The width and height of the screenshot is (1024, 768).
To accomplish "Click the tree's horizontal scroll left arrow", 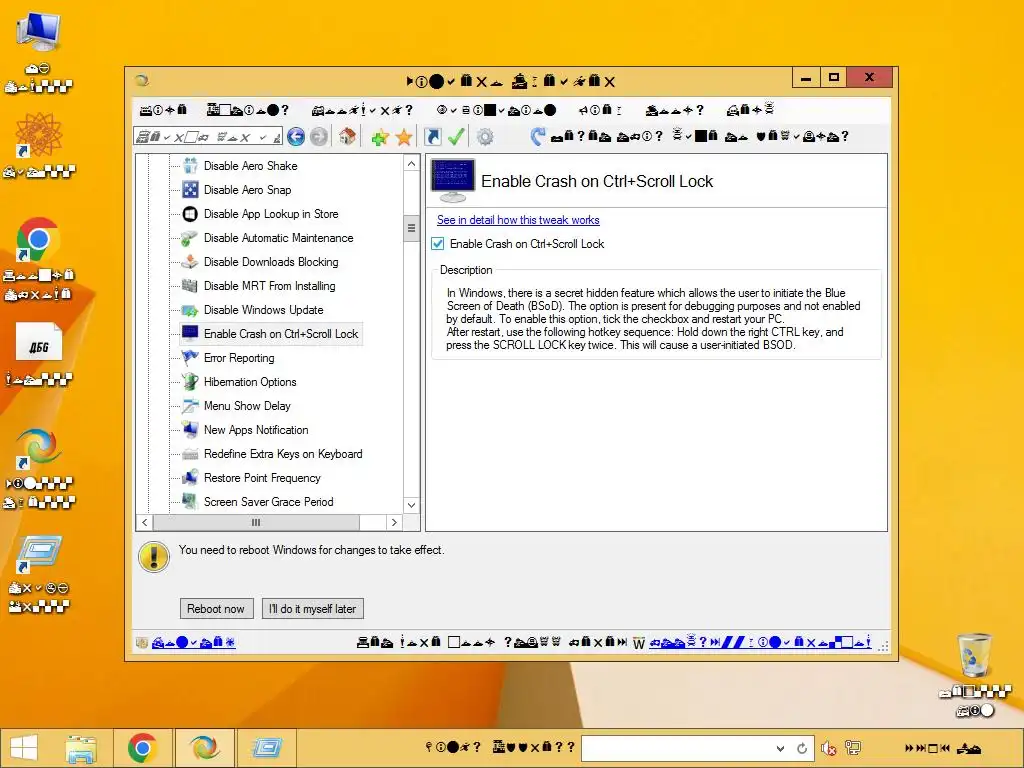I will tap(144, 522).
